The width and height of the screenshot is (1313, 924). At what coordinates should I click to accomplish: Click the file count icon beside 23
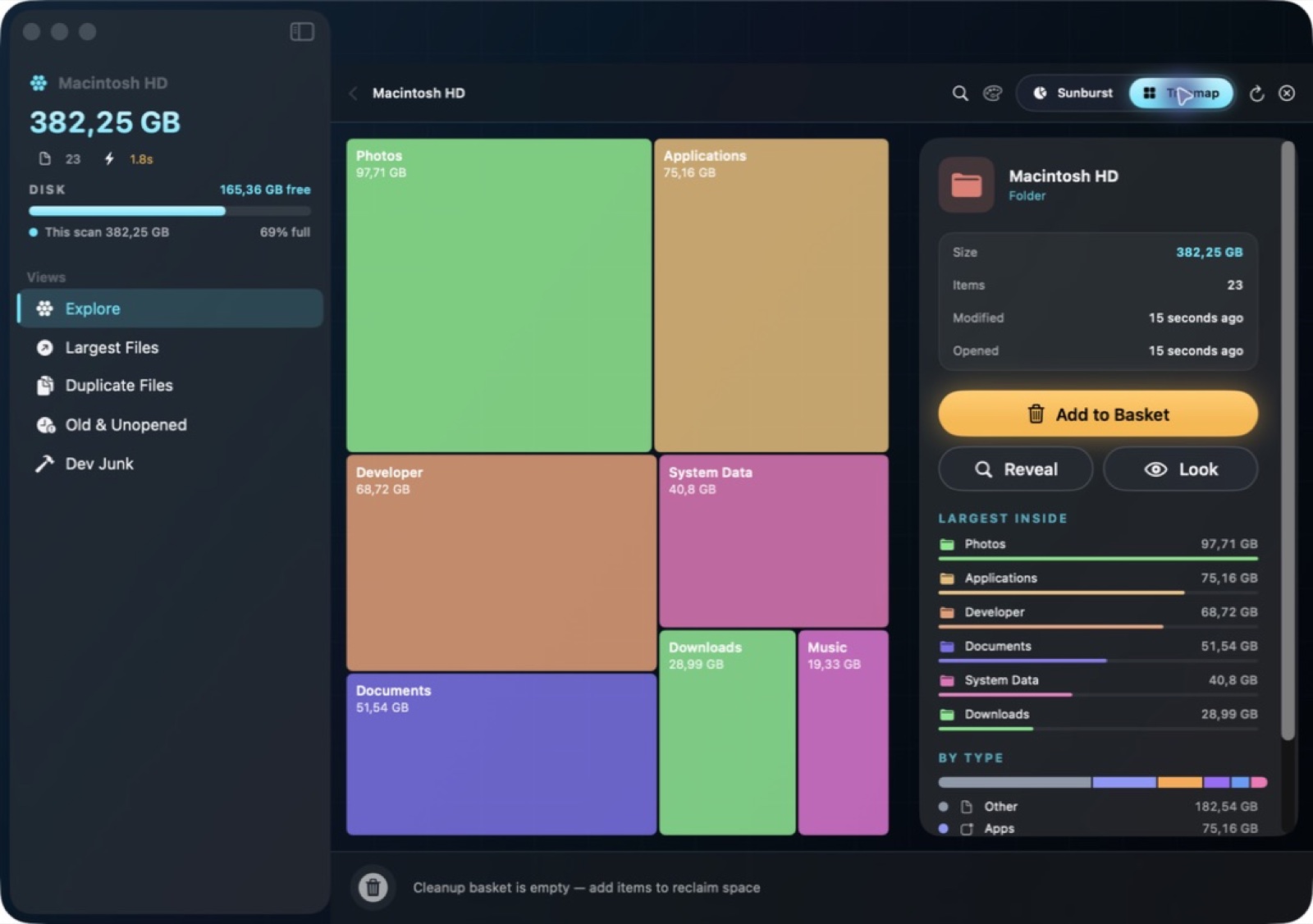click(x=45, y=158)
